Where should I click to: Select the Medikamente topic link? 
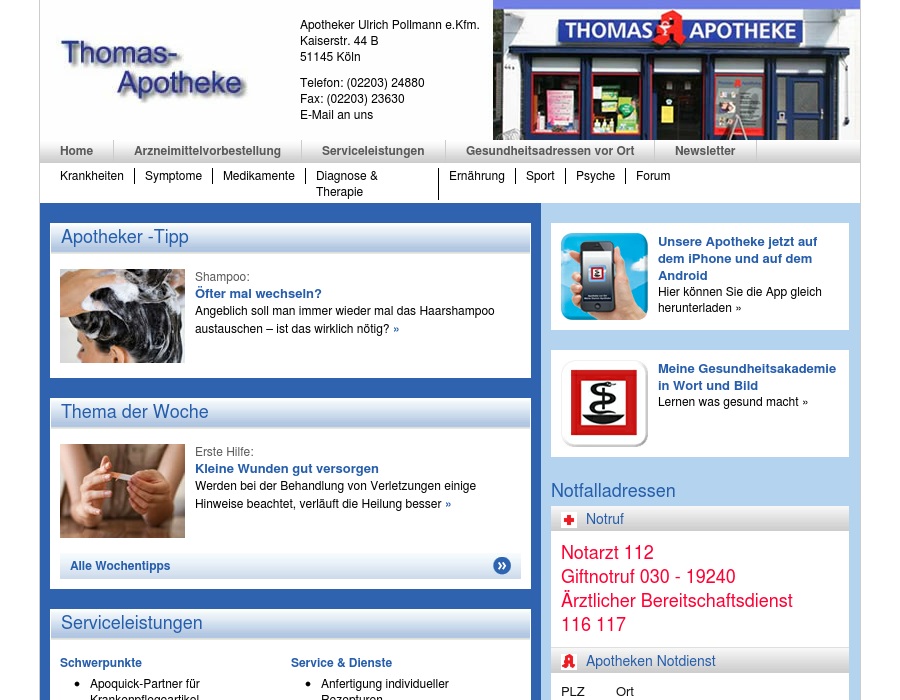click(x=259, y=176)
